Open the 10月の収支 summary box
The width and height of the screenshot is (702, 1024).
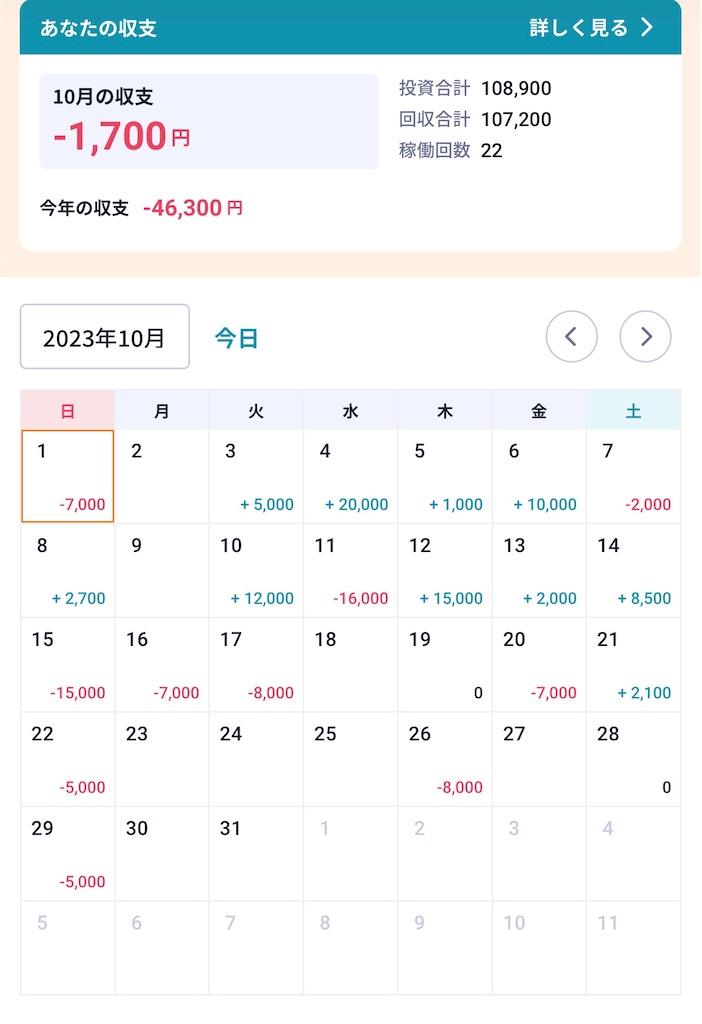(x=209, y=121)
